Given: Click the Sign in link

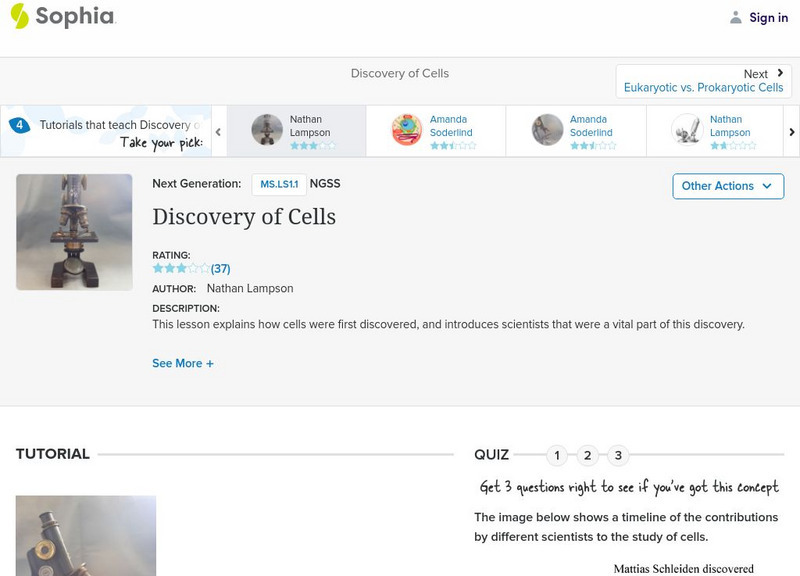Looking at the screenshot, I should tap(768, 17).
